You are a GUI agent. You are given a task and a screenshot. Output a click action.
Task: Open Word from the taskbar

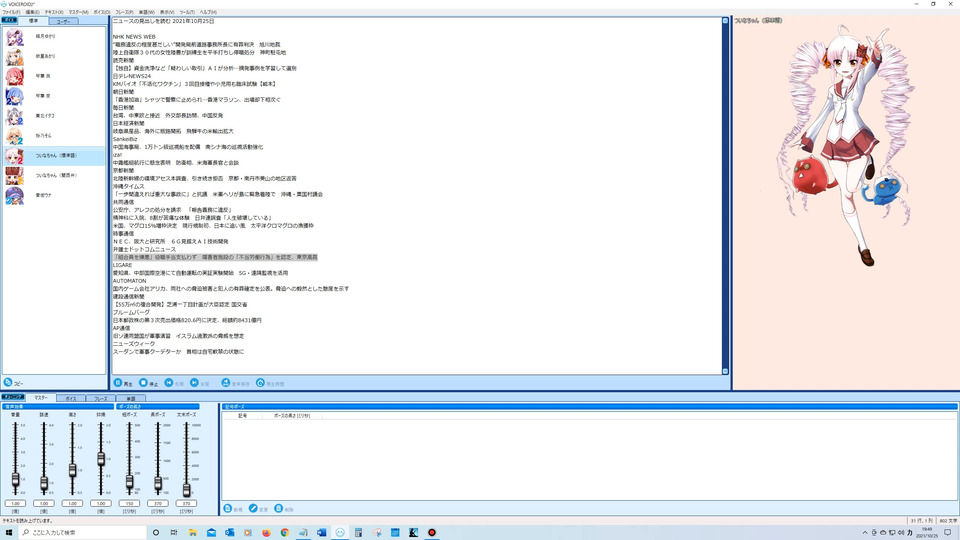(x=321, y=533)
